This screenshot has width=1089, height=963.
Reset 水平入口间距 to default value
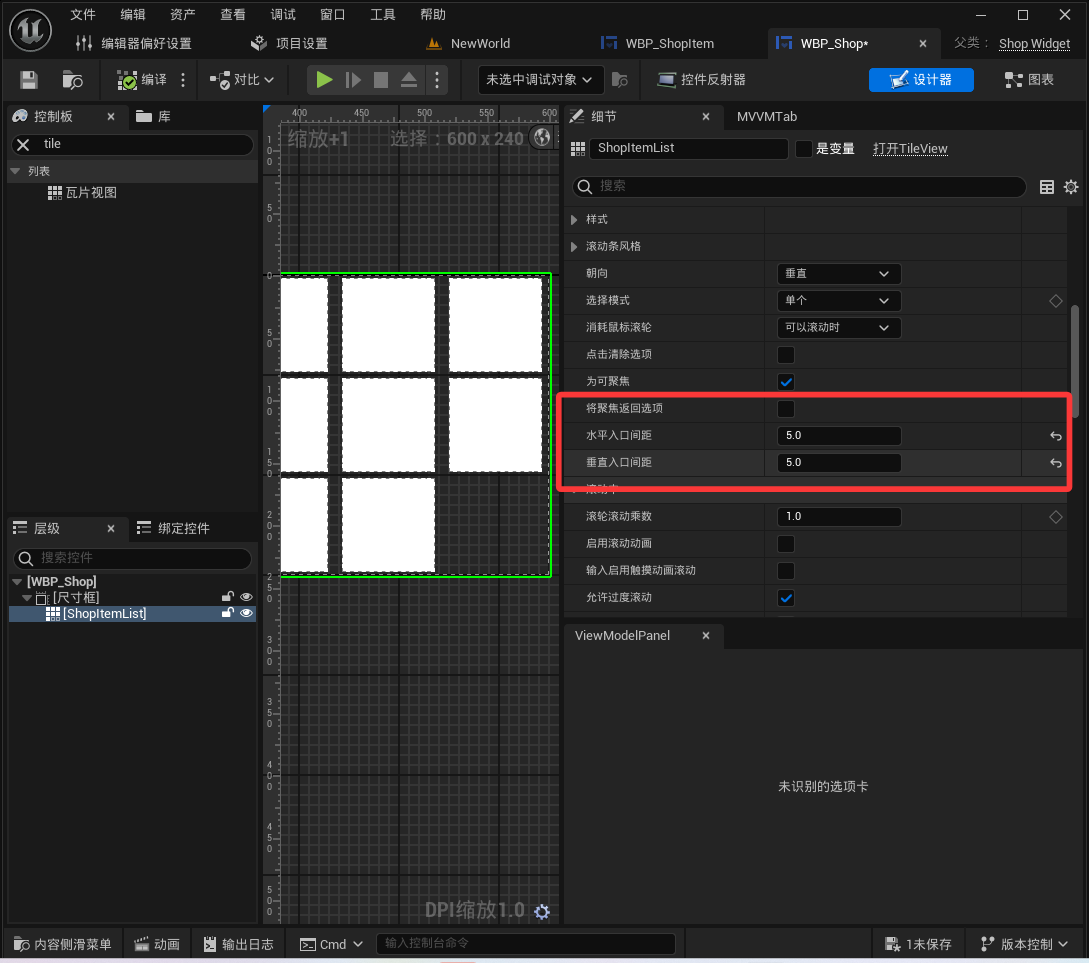click(1056, 436)
